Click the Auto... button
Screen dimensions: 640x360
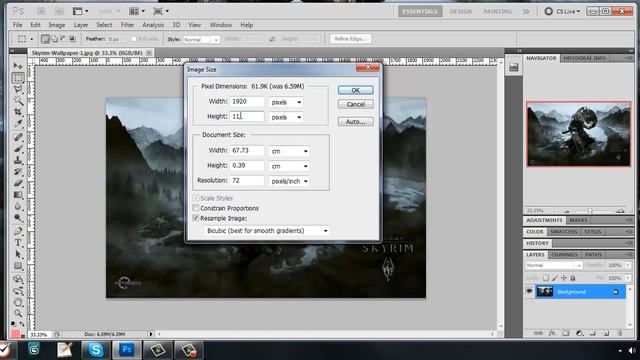point(356,122)
